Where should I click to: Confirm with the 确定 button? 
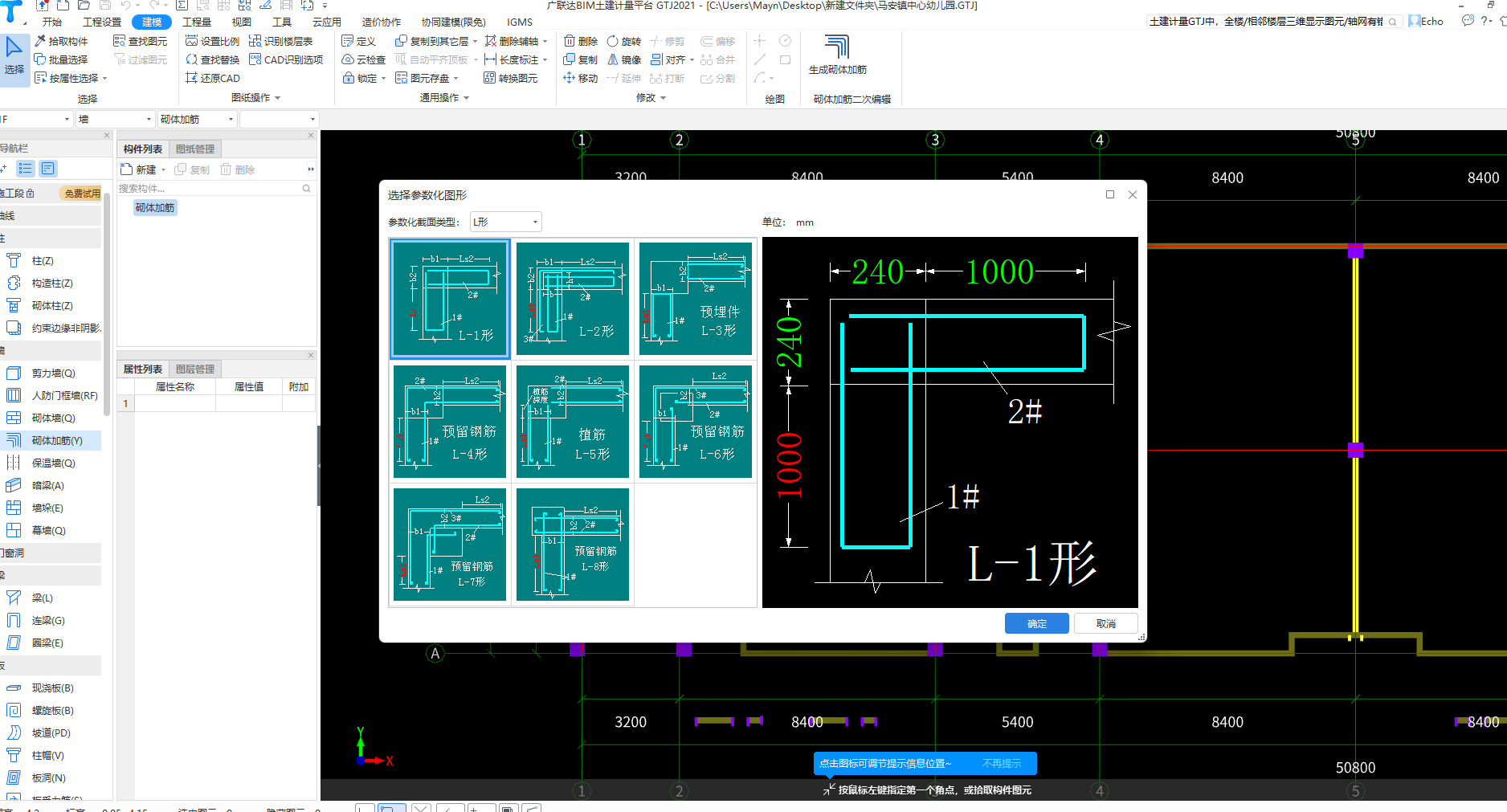pos(1036,623)
